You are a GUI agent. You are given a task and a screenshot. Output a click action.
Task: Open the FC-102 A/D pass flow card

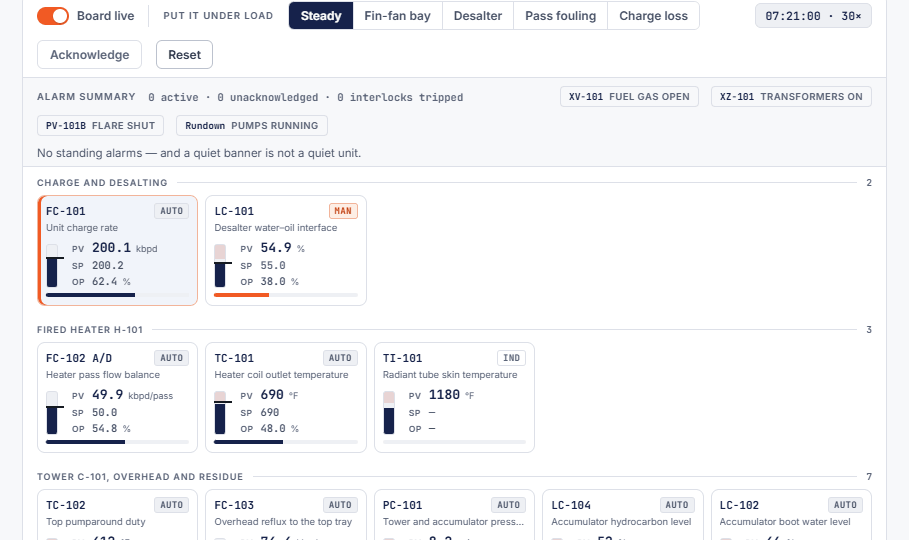118,397
